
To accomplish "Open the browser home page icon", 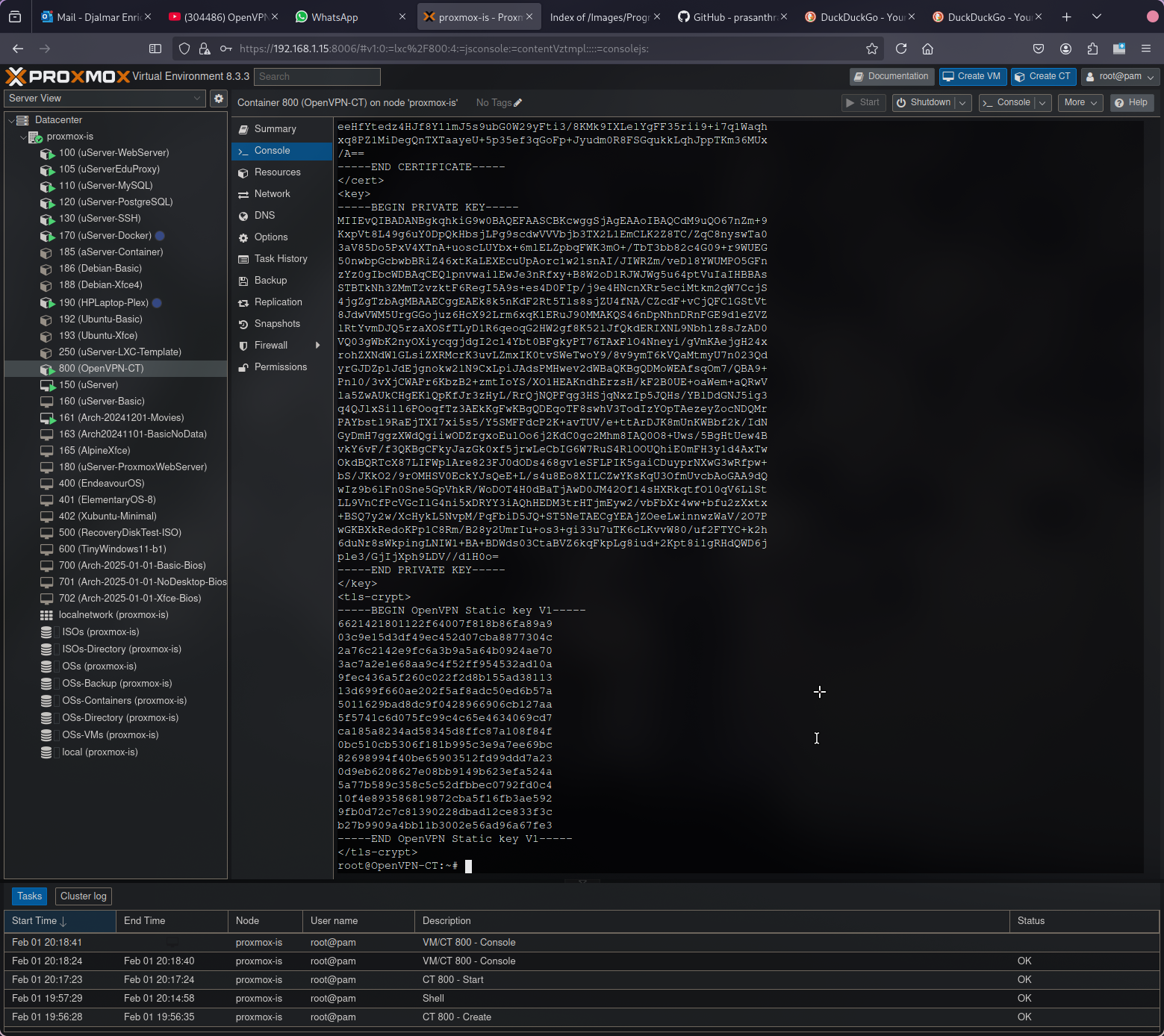I will 927,49.
